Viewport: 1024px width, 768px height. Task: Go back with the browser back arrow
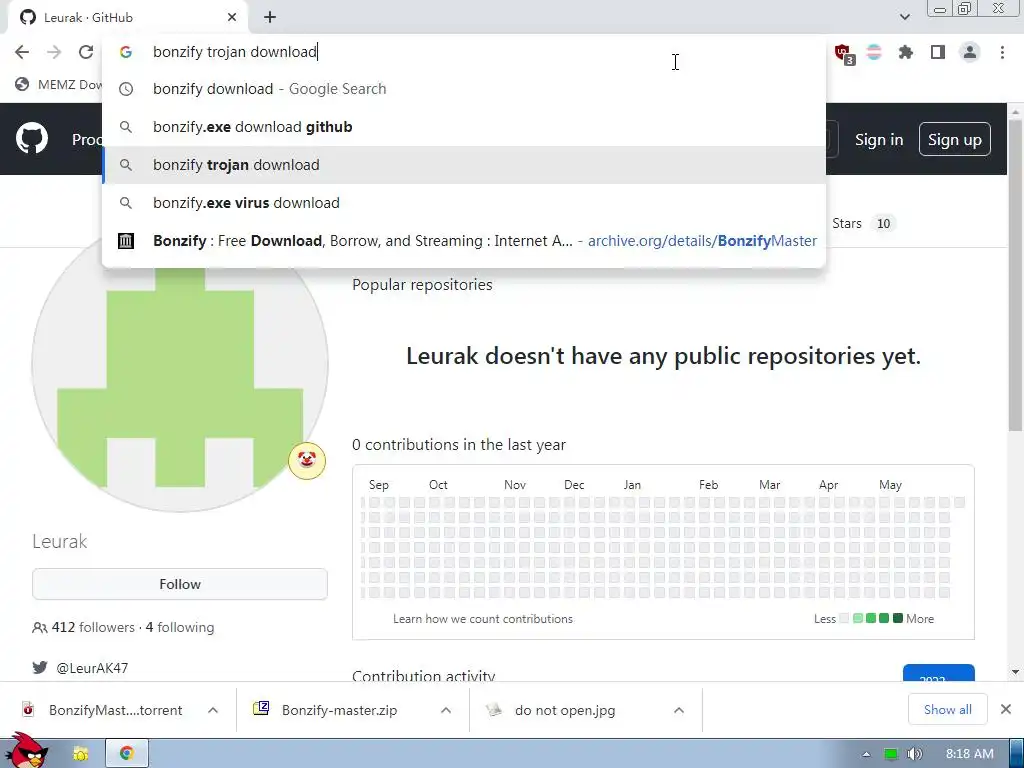22,52
